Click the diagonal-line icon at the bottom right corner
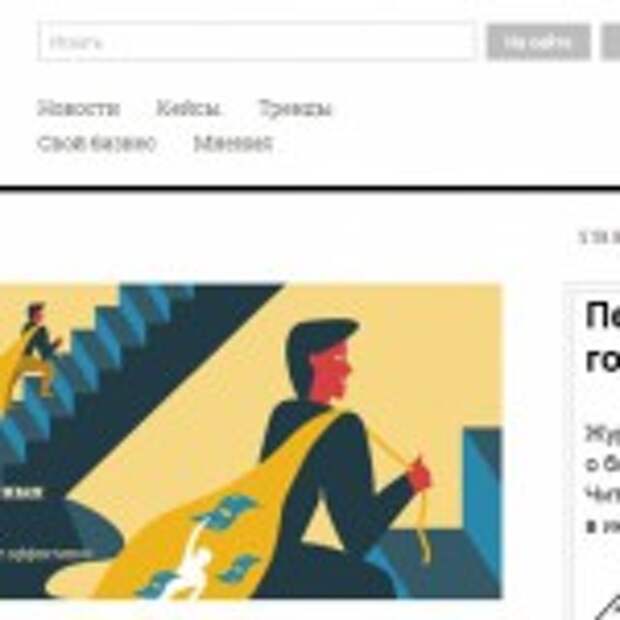The width and height of the screenshot is (620, 620). (x=607, y=608)
